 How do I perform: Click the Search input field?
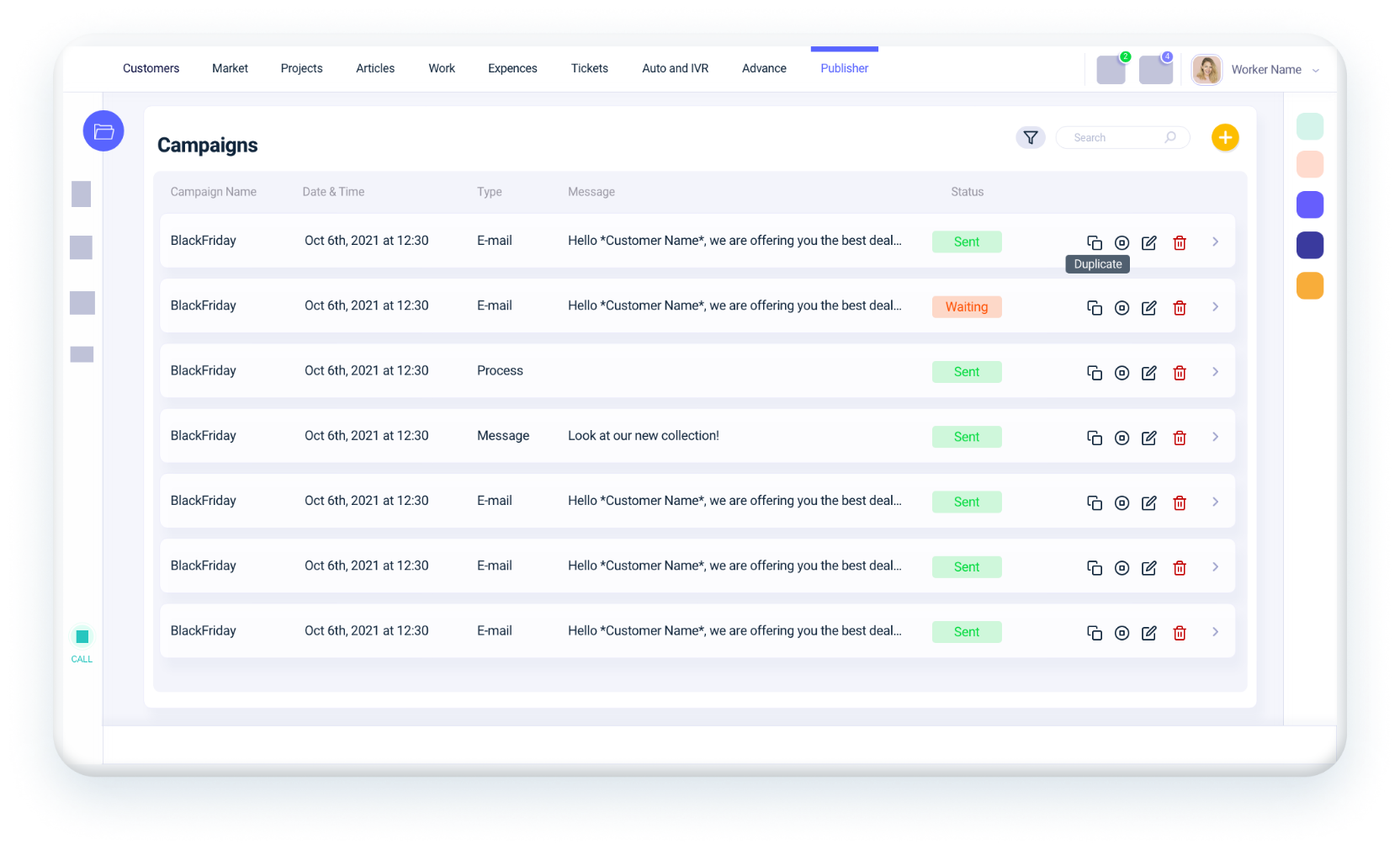click(x=1115, y=137)
